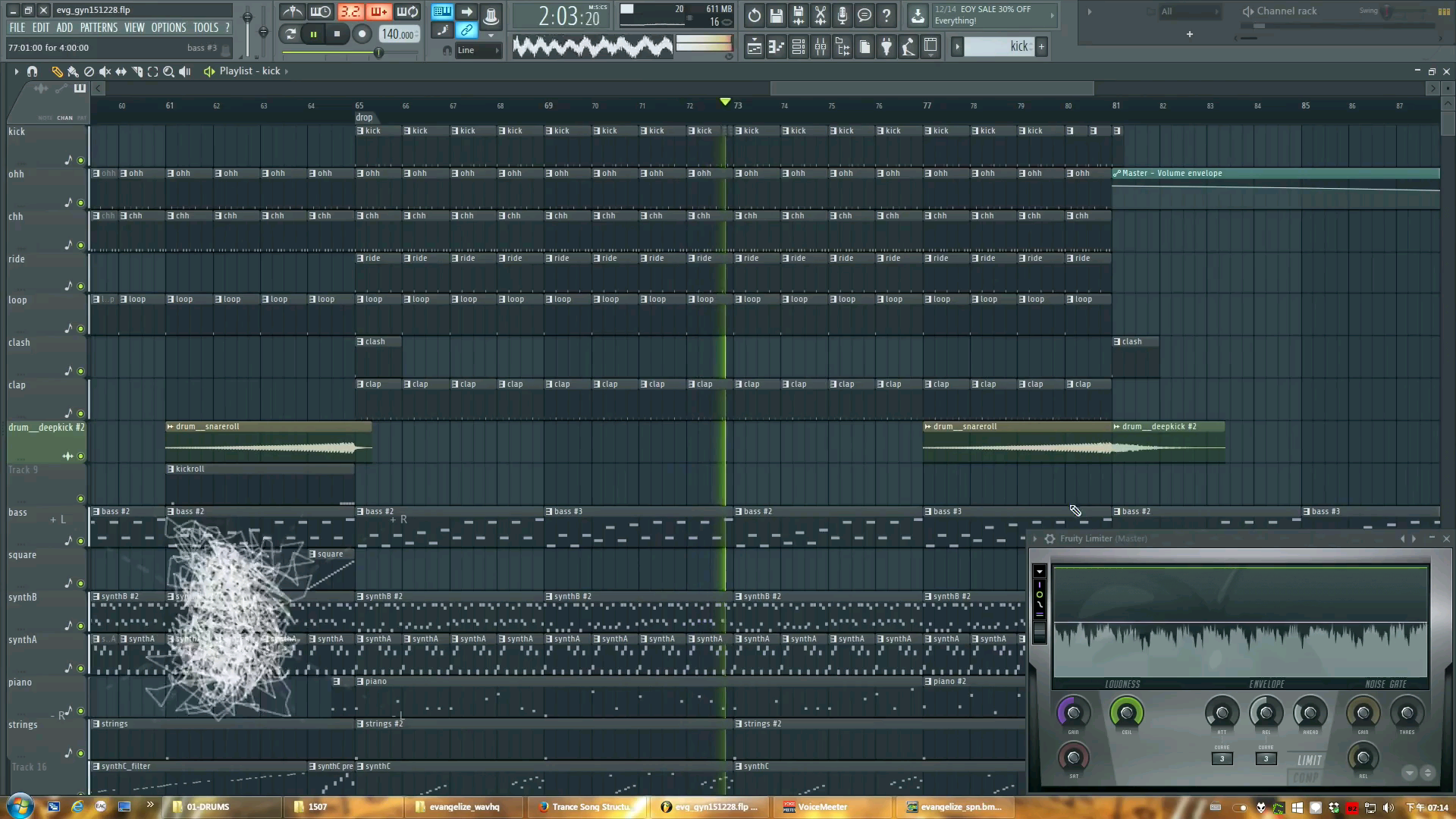Select the paint brush tool in playlist
Viewport: 1456px width, 819px height.
[x=73, y=71]
